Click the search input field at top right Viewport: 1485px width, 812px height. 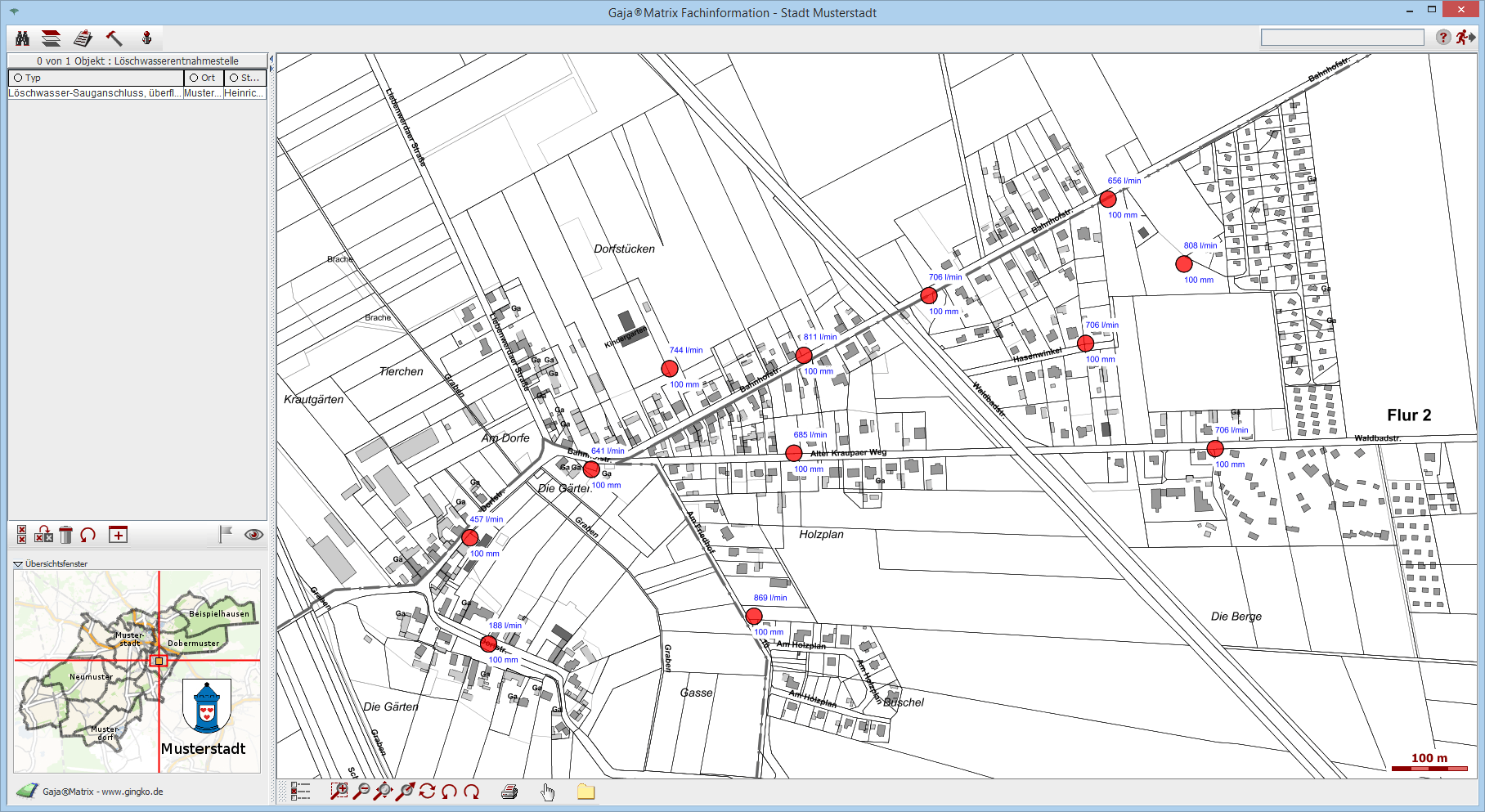[x=1342, y=38]
